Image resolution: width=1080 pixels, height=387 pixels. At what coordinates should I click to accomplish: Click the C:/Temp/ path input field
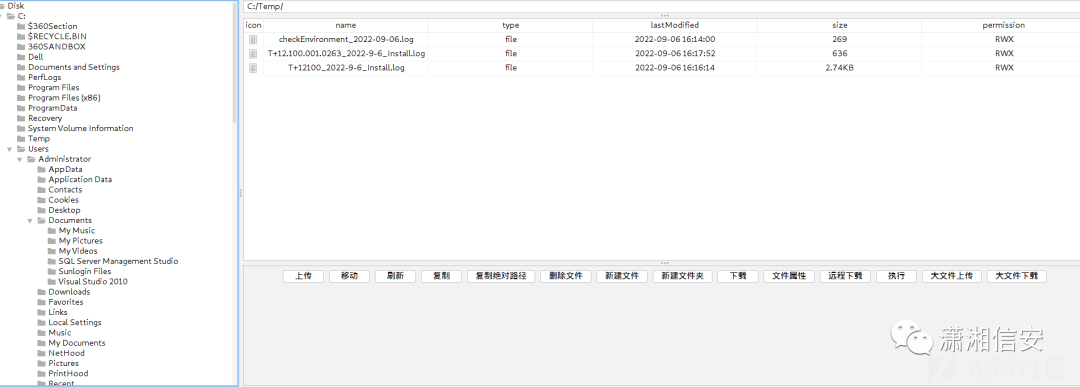(661, 6)
